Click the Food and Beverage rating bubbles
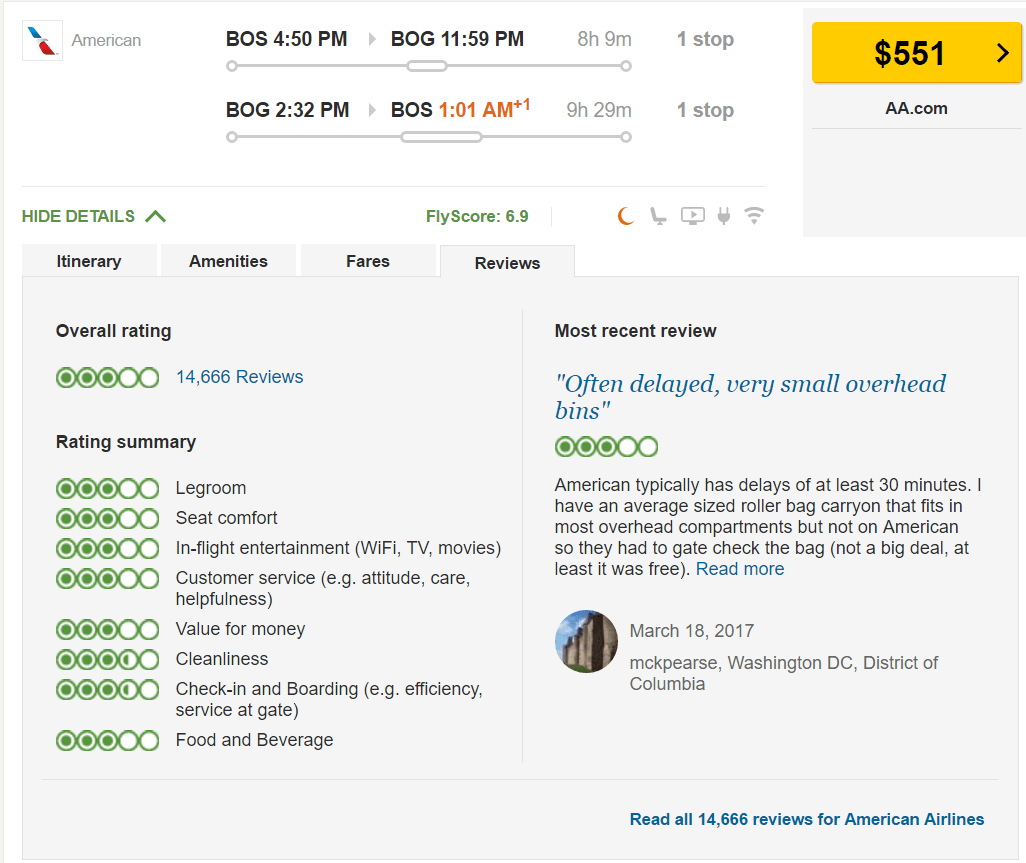 coord(107,741)
